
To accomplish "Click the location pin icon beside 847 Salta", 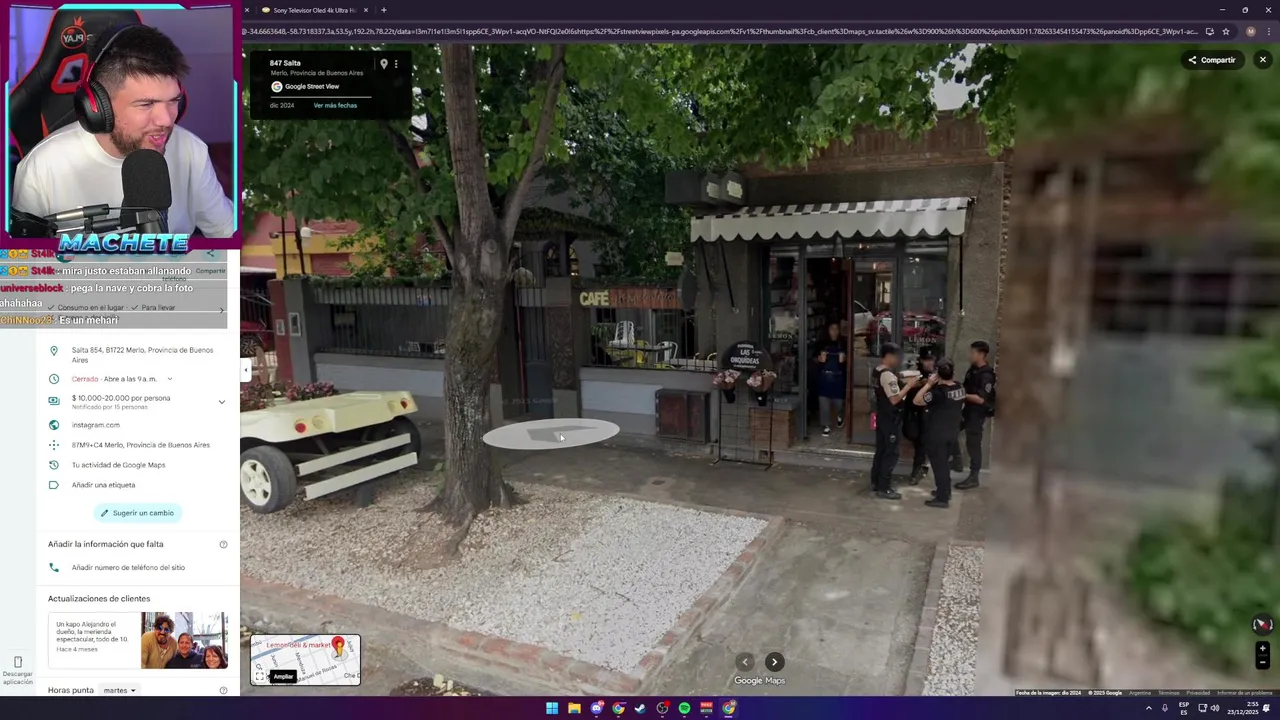I will coord(383,64).
